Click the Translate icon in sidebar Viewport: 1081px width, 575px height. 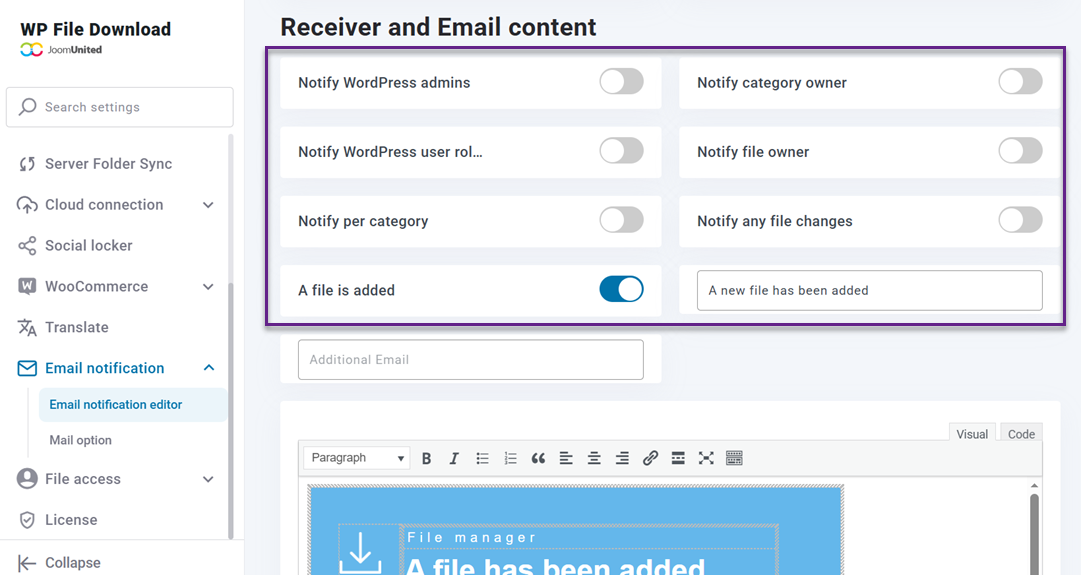(27, 327)
